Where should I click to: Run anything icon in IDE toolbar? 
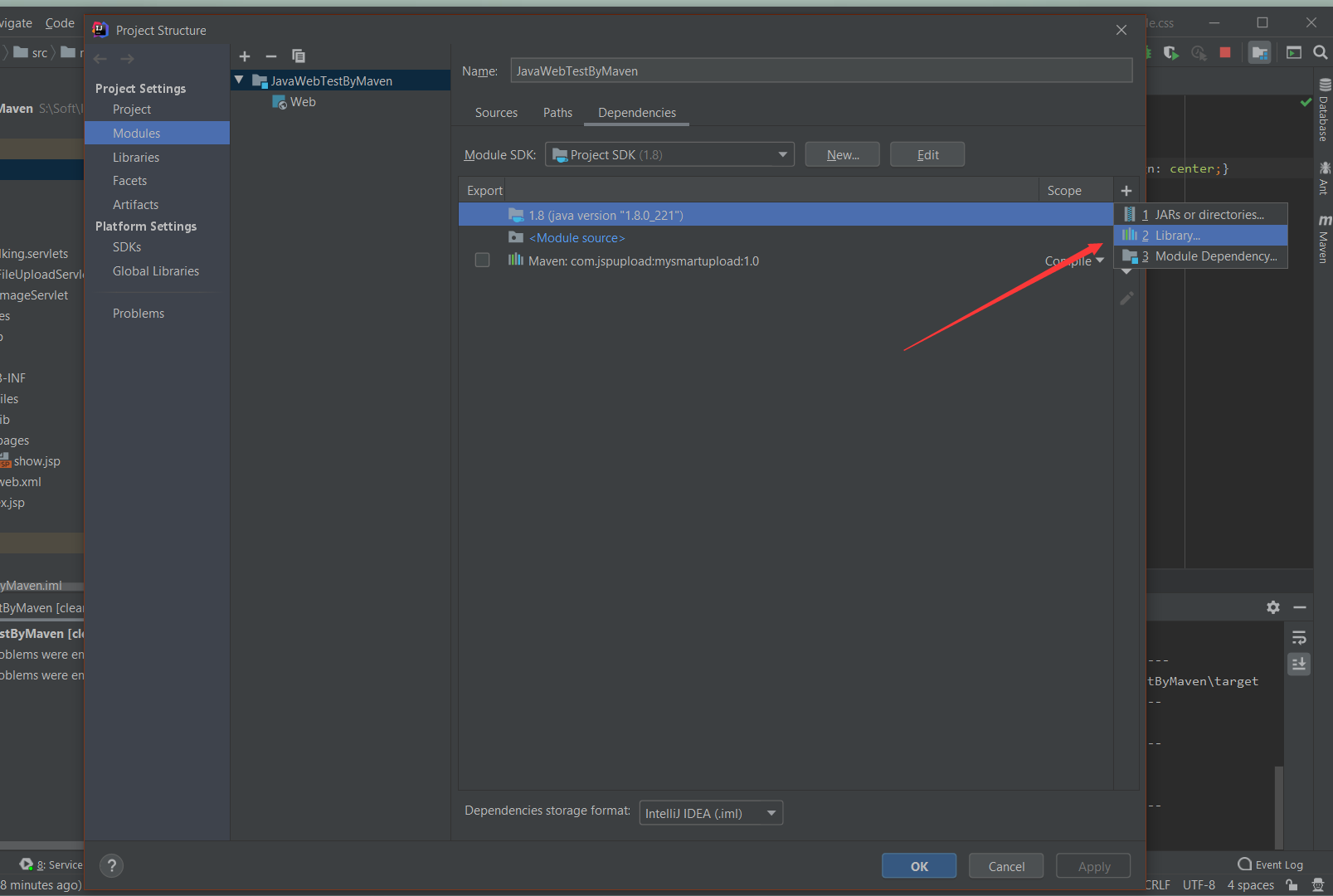click(1294, 52)
